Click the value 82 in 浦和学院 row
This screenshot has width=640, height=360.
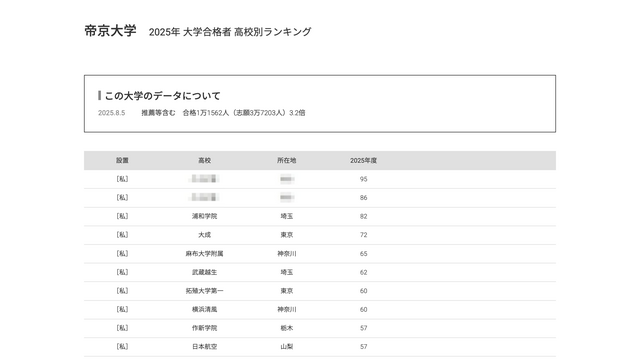pyautogui.click(x=363, y=216)
